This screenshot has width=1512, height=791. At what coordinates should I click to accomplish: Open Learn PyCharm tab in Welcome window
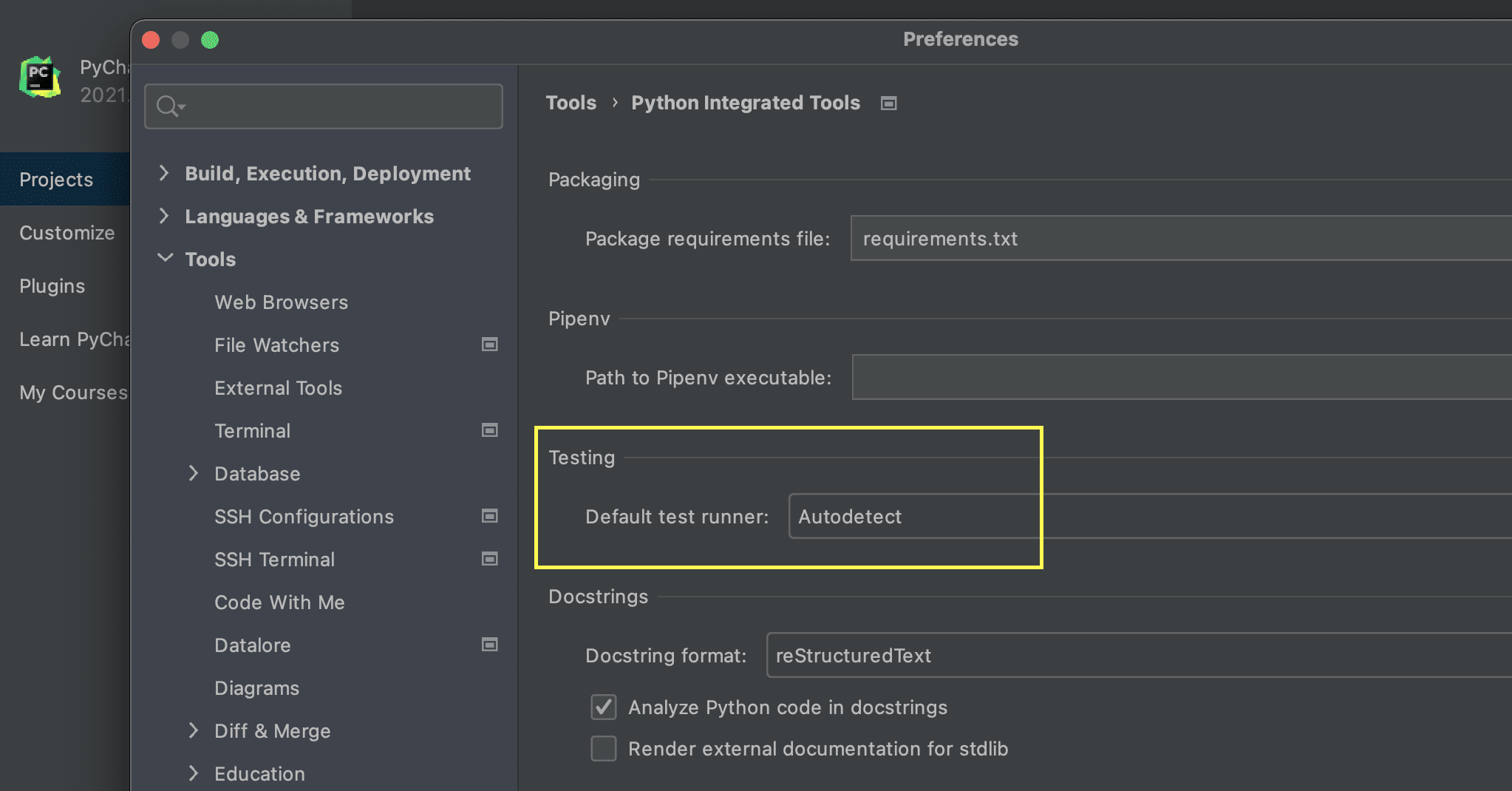coord(65,339)
